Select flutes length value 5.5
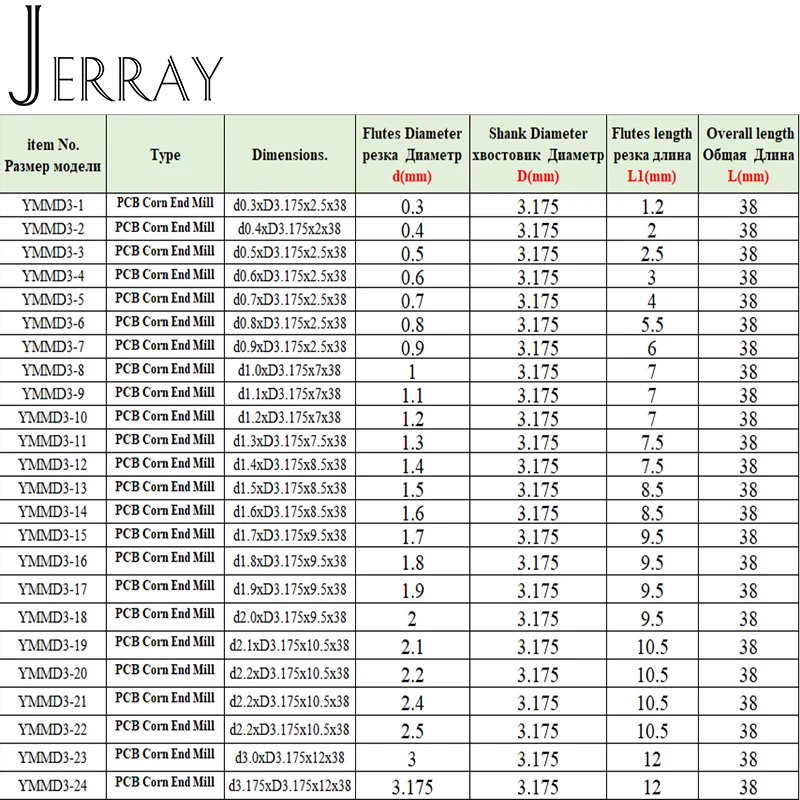The image size is (800, 800). tap(652, 324)
